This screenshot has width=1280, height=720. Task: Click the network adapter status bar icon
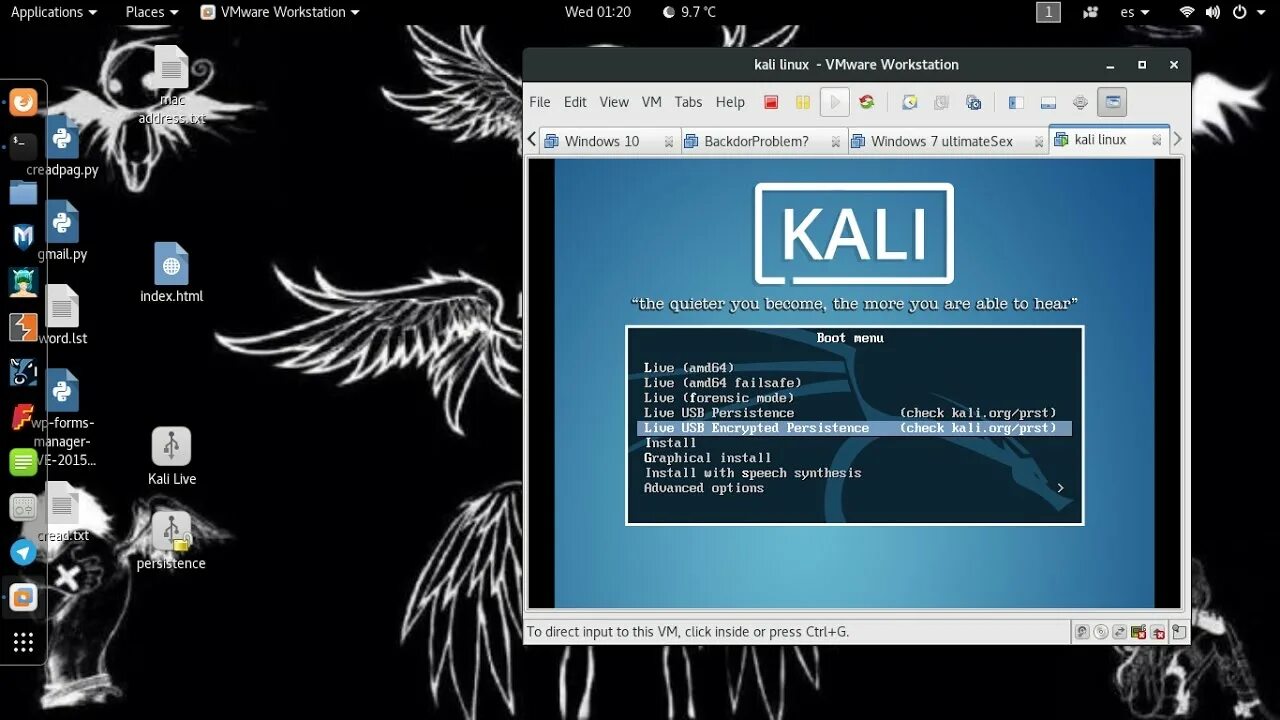[x=1120, y=632]
